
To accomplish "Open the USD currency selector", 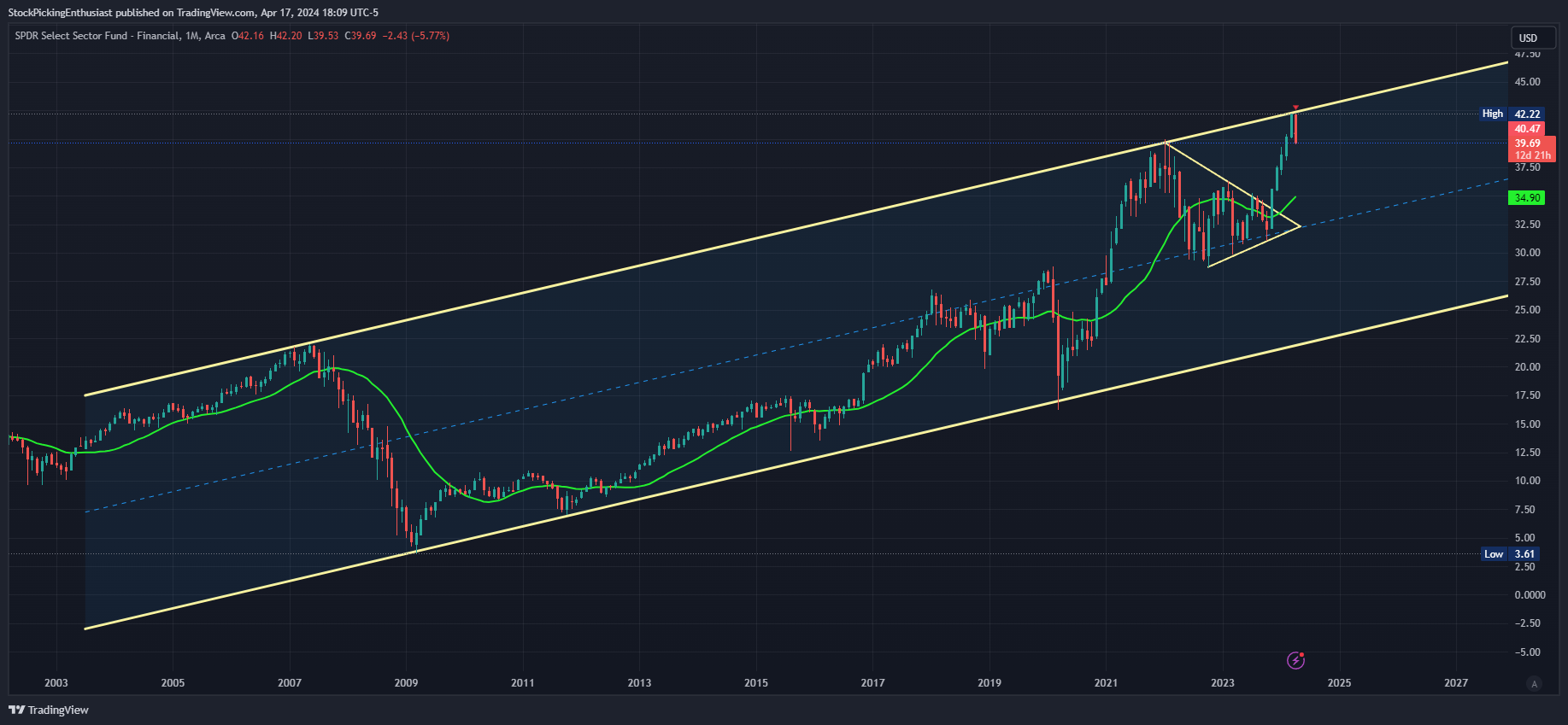I will click(x=1534, y=38).
